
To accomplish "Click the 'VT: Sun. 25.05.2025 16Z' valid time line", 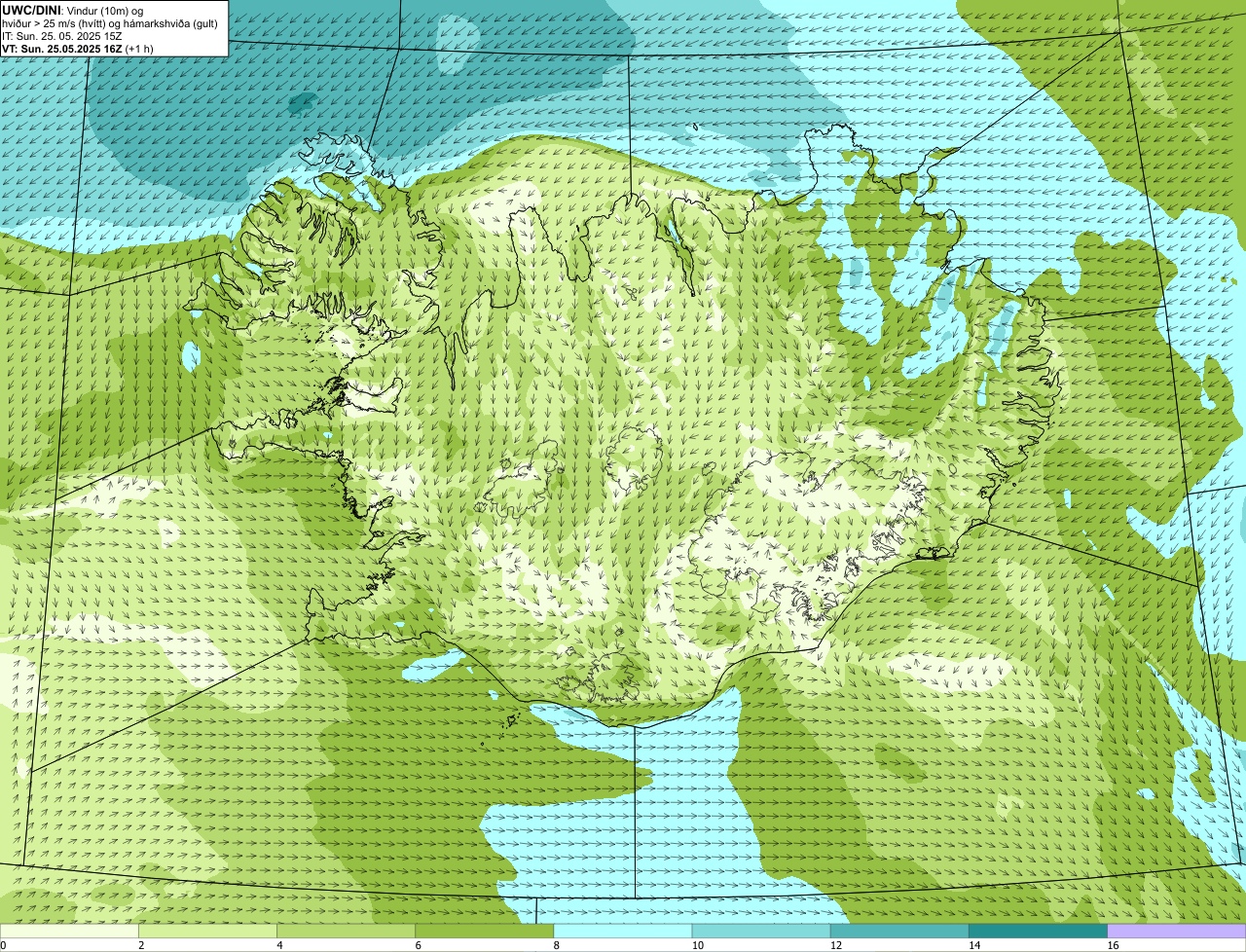I will click(x=77, y=48).
